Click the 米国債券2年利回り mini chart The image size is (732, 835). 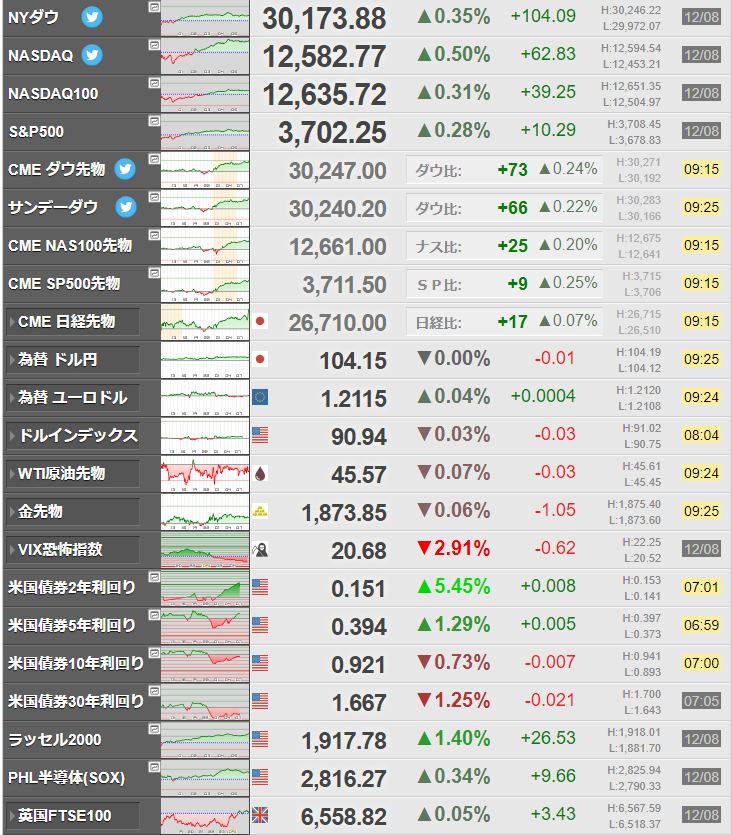pos(205,588)
